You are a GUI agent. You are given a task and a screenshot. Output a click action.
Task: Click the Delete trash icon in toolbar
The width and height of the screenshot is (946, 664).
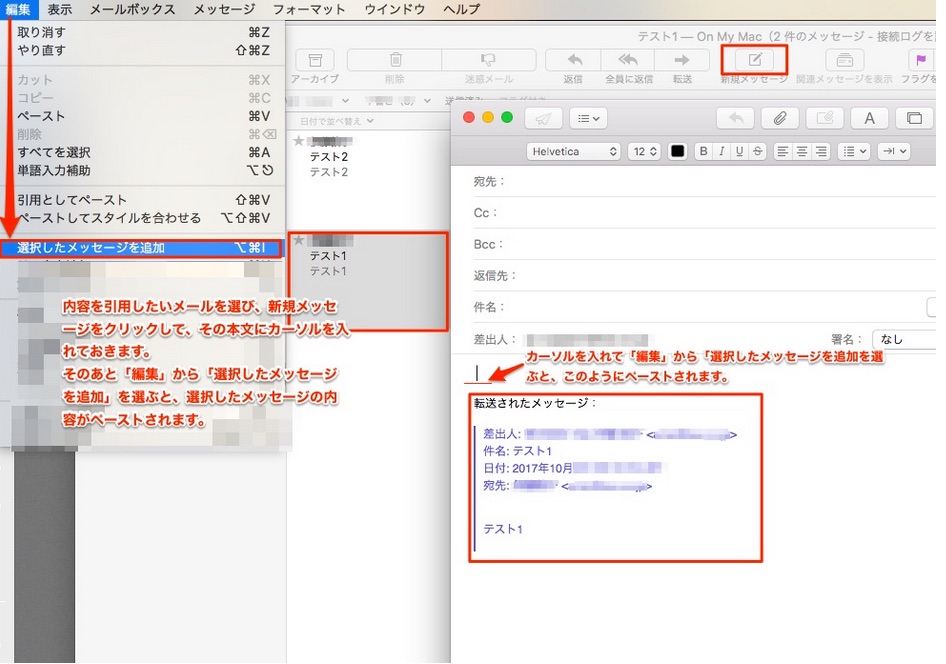tap(395, 60)
